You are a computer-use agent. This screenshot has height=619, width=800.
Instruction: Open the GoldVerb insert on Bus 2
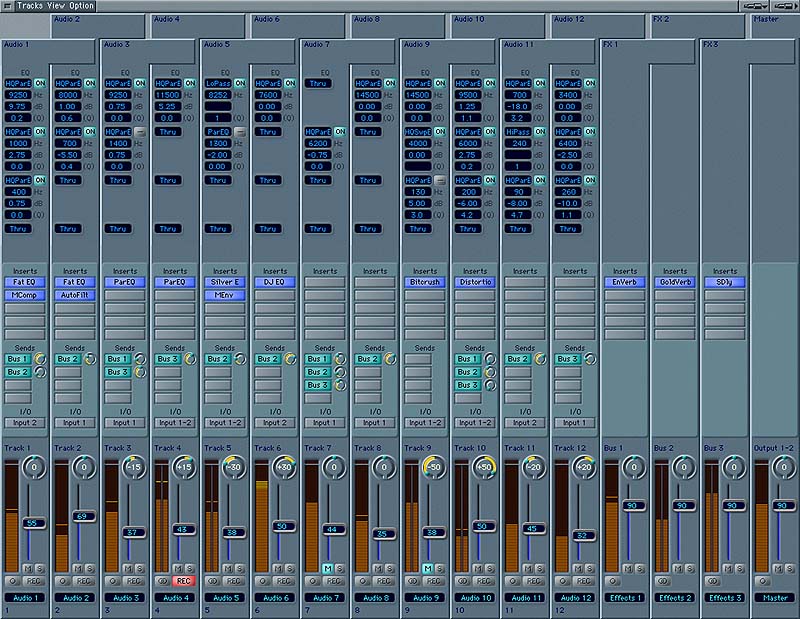click(673, 283)
